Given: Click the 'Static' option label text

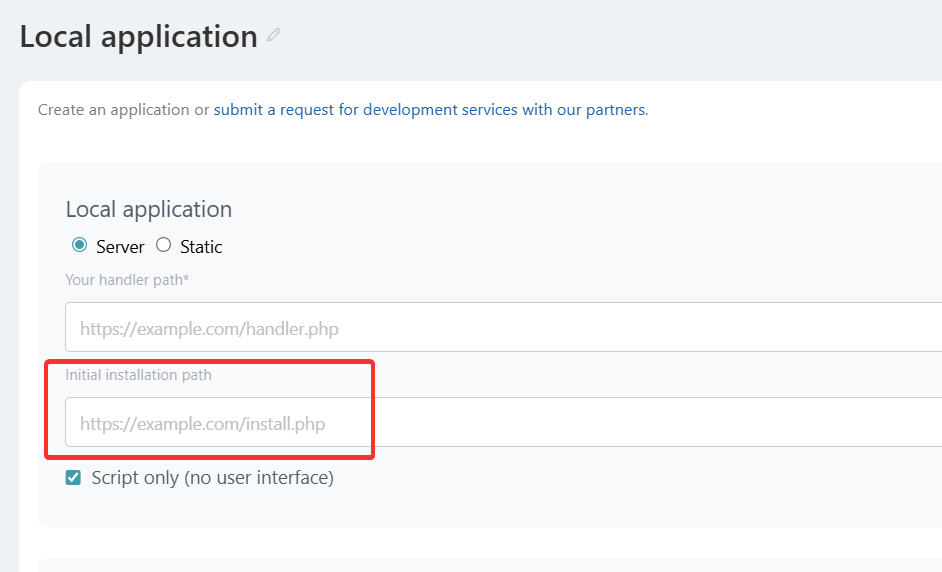Looking at the screenshot, I should (x=201, y=247).
